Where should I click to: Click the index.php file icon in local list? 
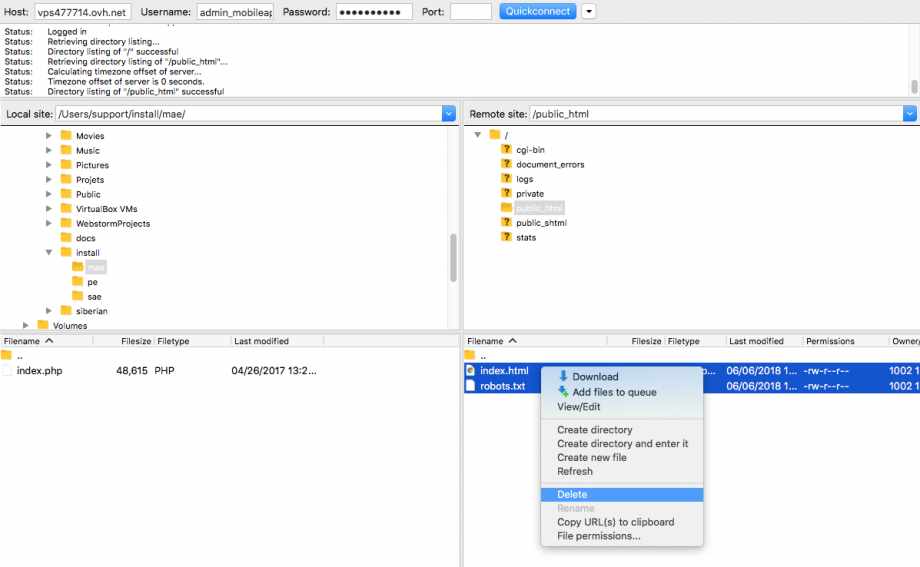(8, 370)
